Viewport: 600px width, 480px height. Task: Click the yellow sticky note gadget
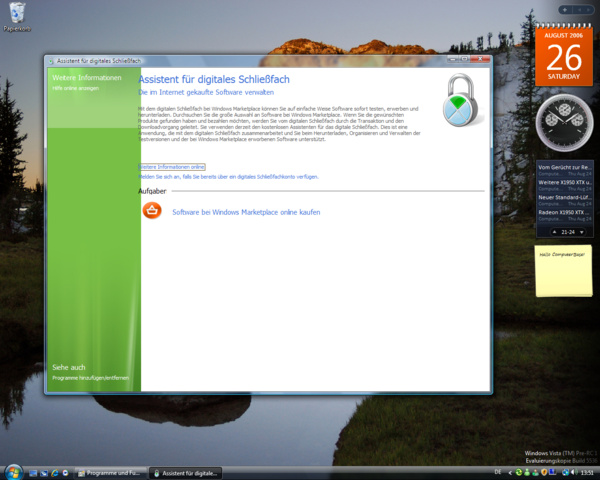pyautogui.click(x=563, y=271)
